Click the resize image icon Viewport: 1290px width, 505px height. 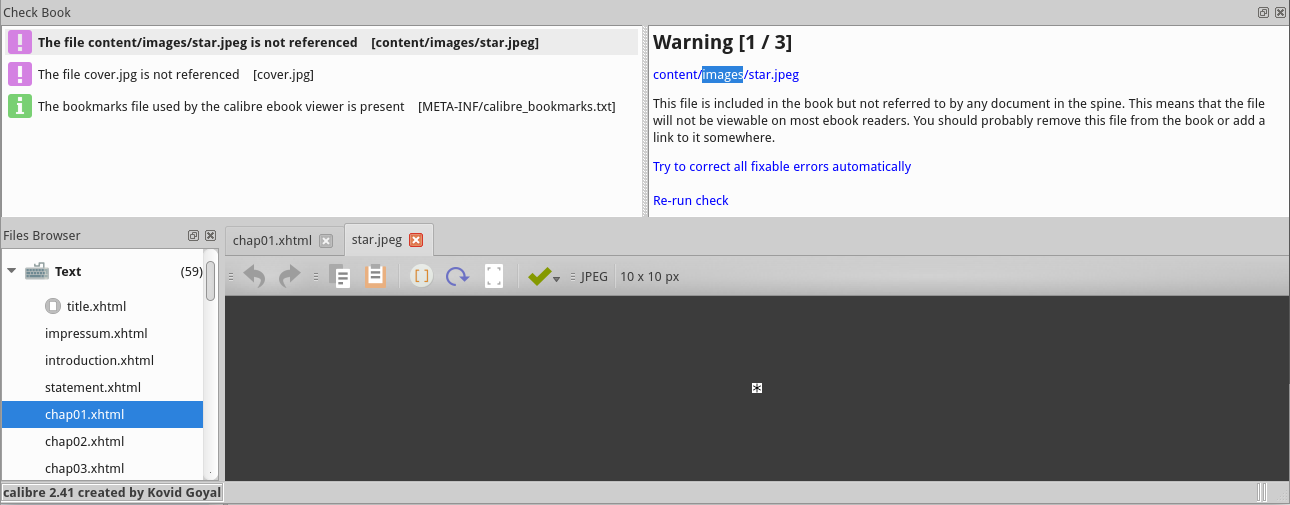(494, 276)
